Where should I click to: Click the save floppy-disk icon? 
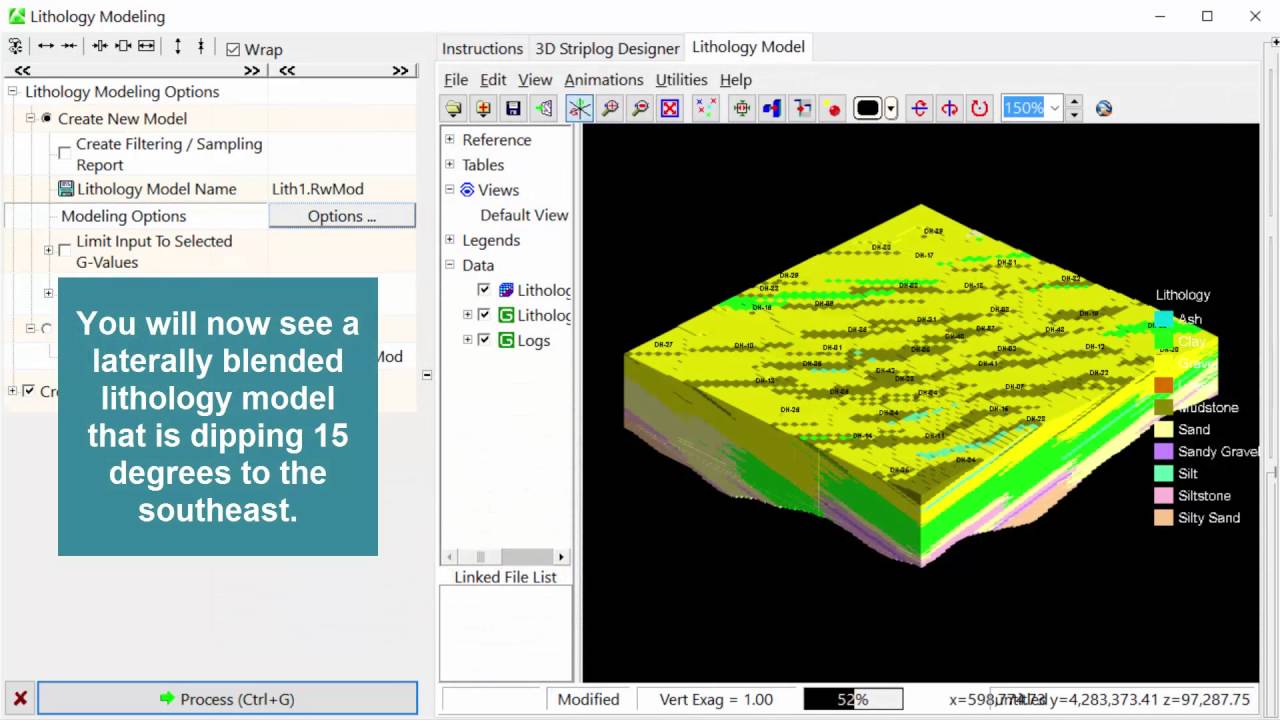tap(513, 108)
